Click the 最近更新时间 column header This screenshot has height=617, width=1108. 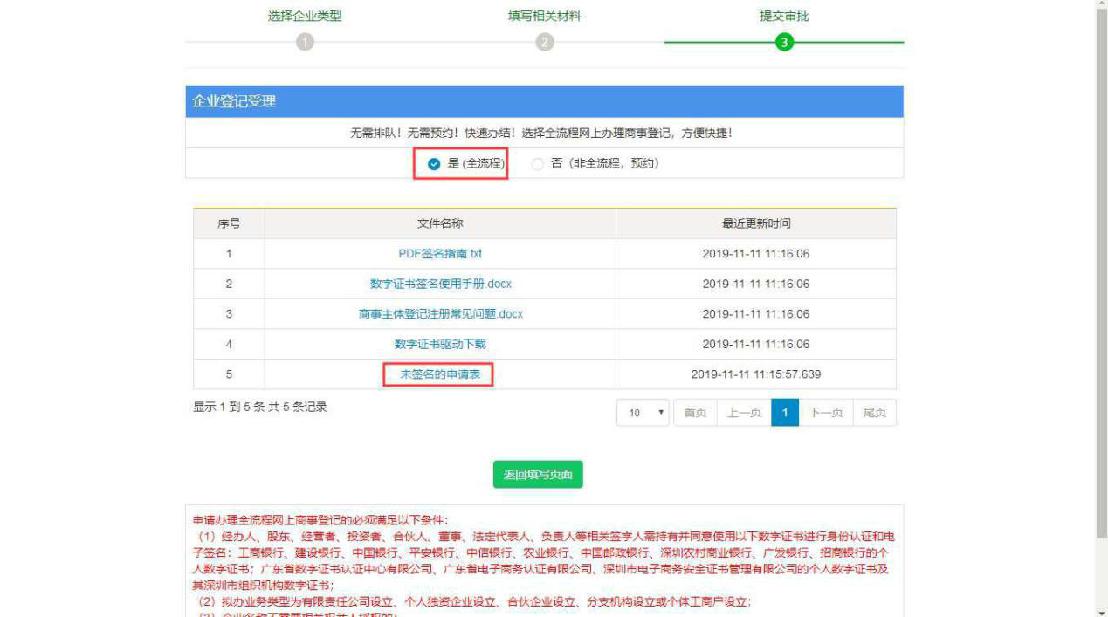point(756,224)
